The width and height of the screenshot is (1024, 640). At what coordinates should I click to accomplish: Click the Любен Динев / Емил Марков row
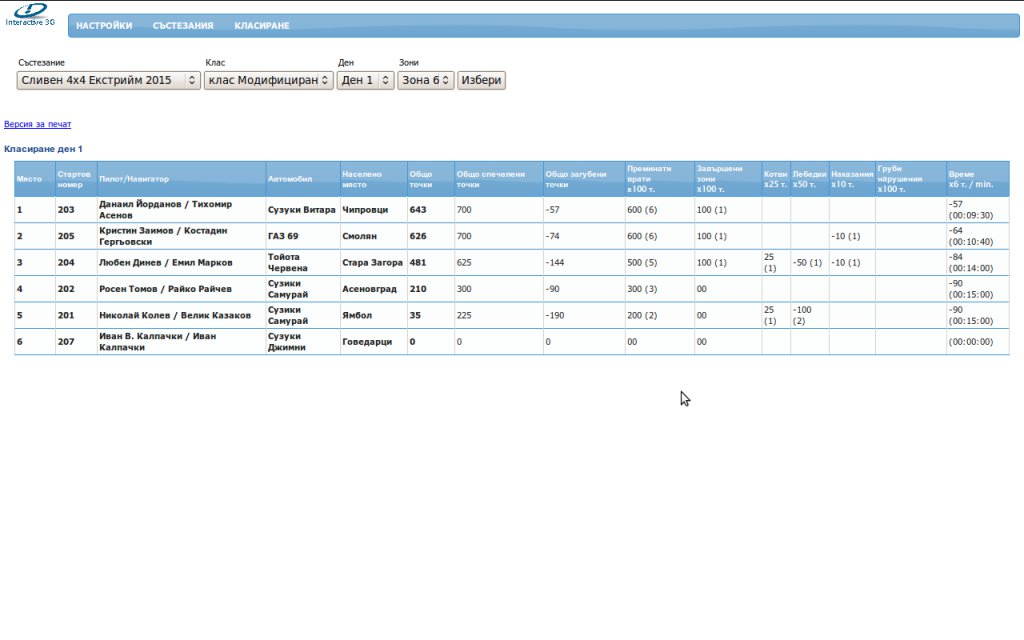click(x=165, y=263)
